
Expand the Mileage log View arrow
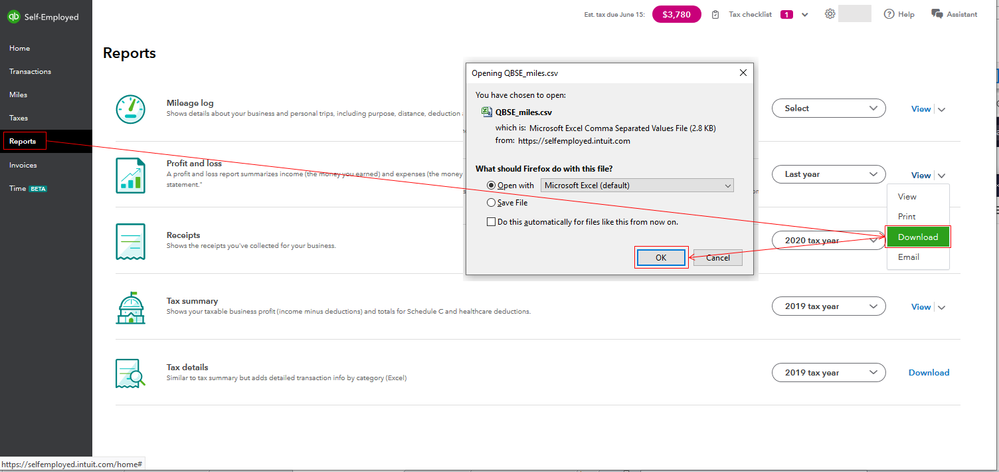[x=942, y=110]
